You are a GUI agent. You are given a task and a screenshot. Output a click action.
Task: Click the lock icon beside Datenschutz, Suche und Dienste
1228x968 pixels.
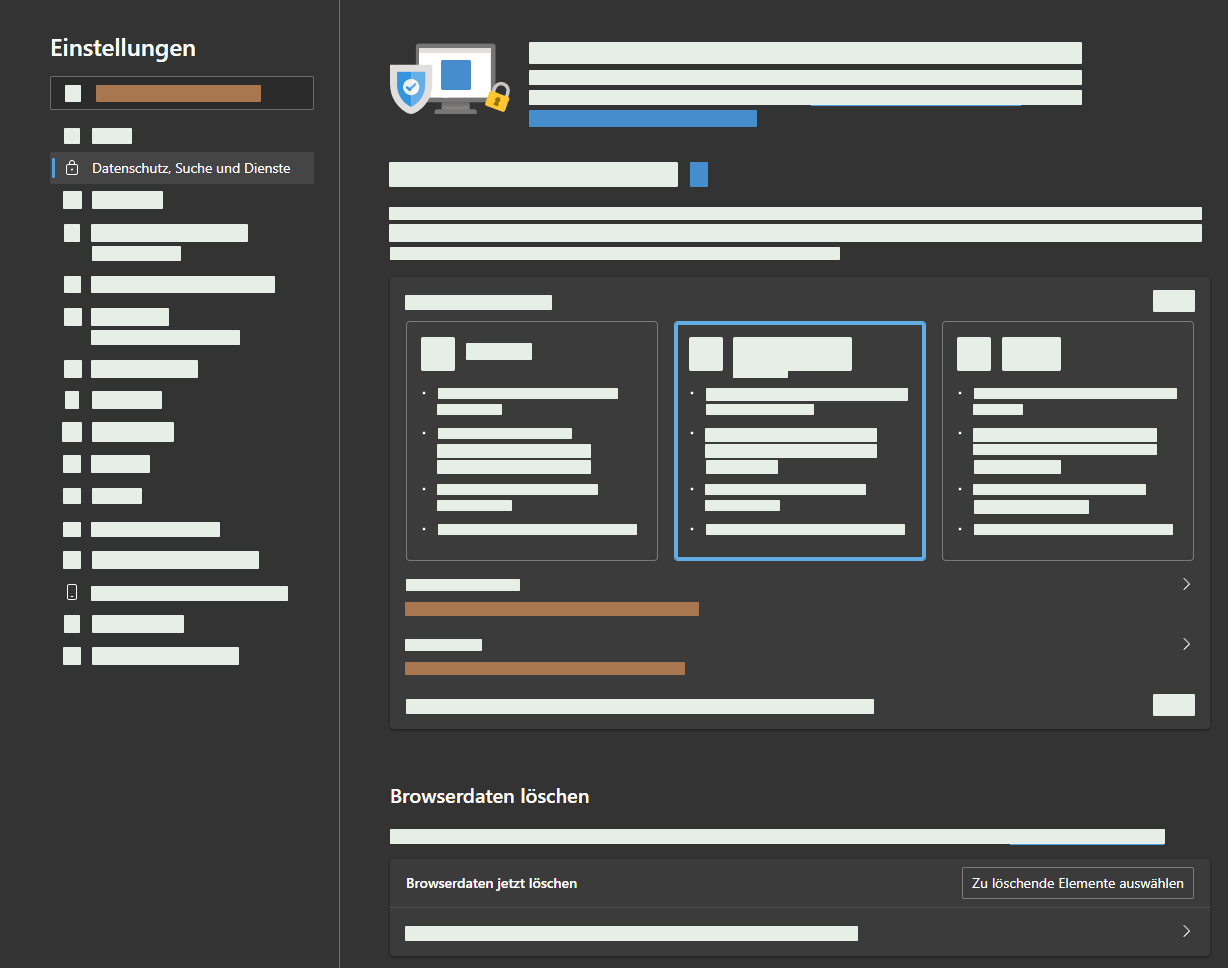click(x=72, y=169)
